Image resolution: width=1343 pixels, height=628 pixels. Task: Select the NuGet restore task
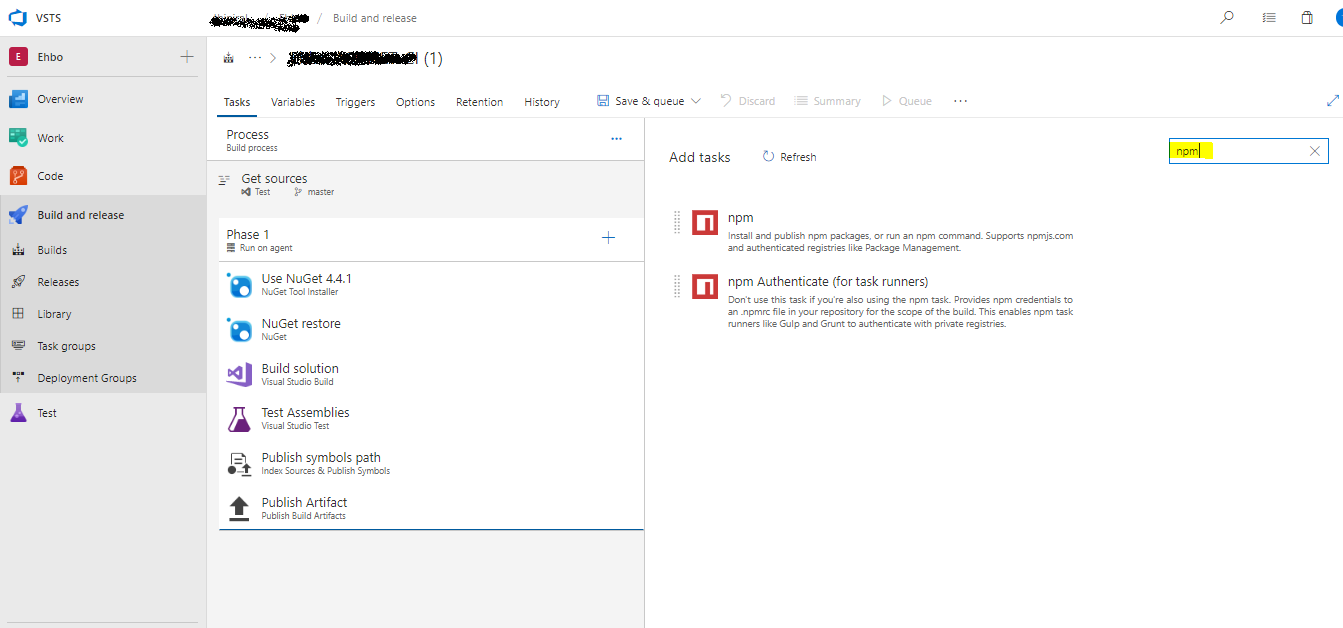(431, 330)
